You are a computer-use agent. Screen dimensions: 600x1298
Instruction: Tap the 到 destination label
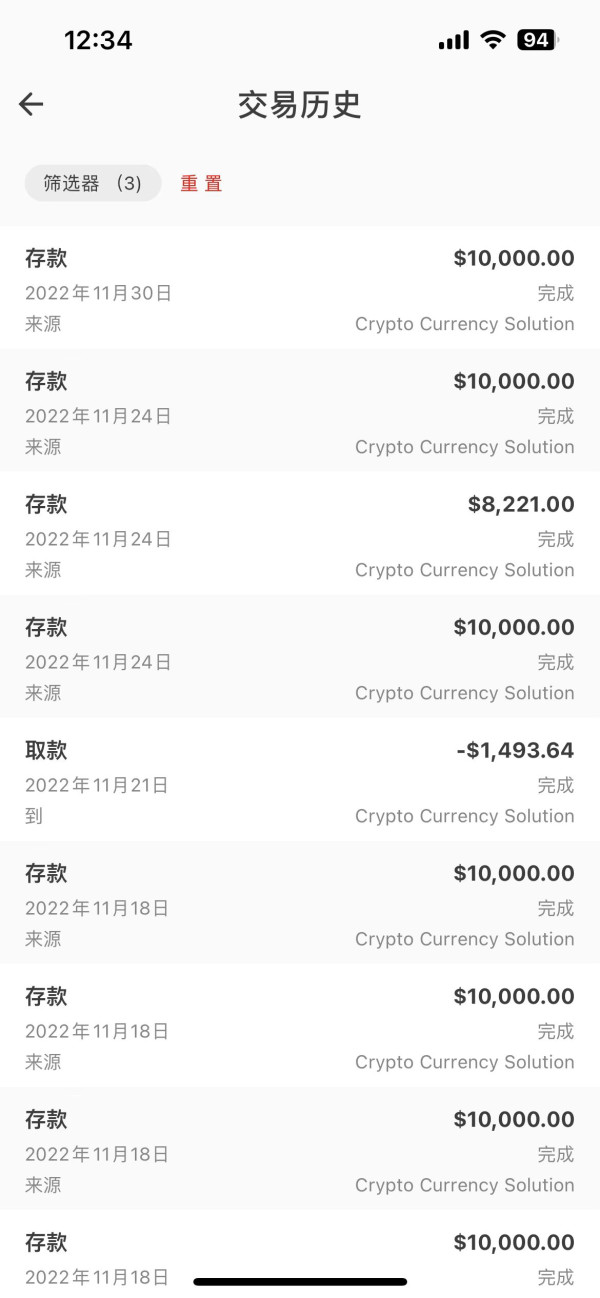click(x=34, y=816)
